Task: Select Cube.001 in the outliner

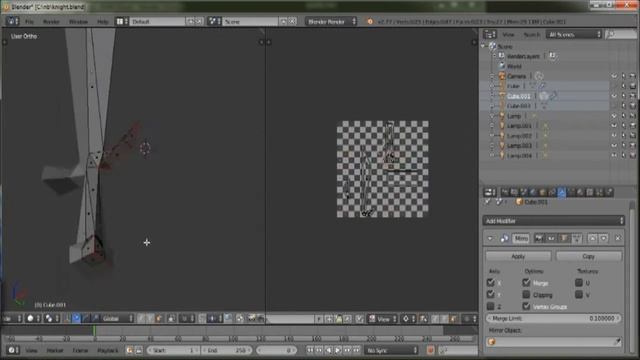Action: (519, 96)
